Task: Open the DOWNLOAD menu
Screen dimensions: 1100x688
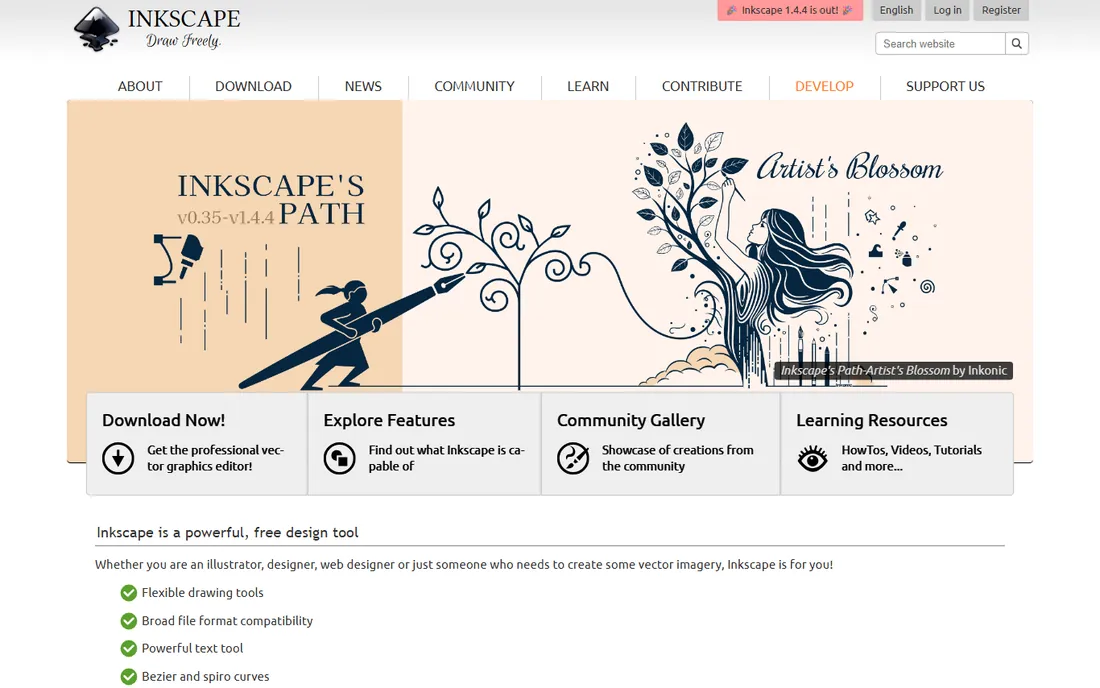Action: [x=253, y=86]
